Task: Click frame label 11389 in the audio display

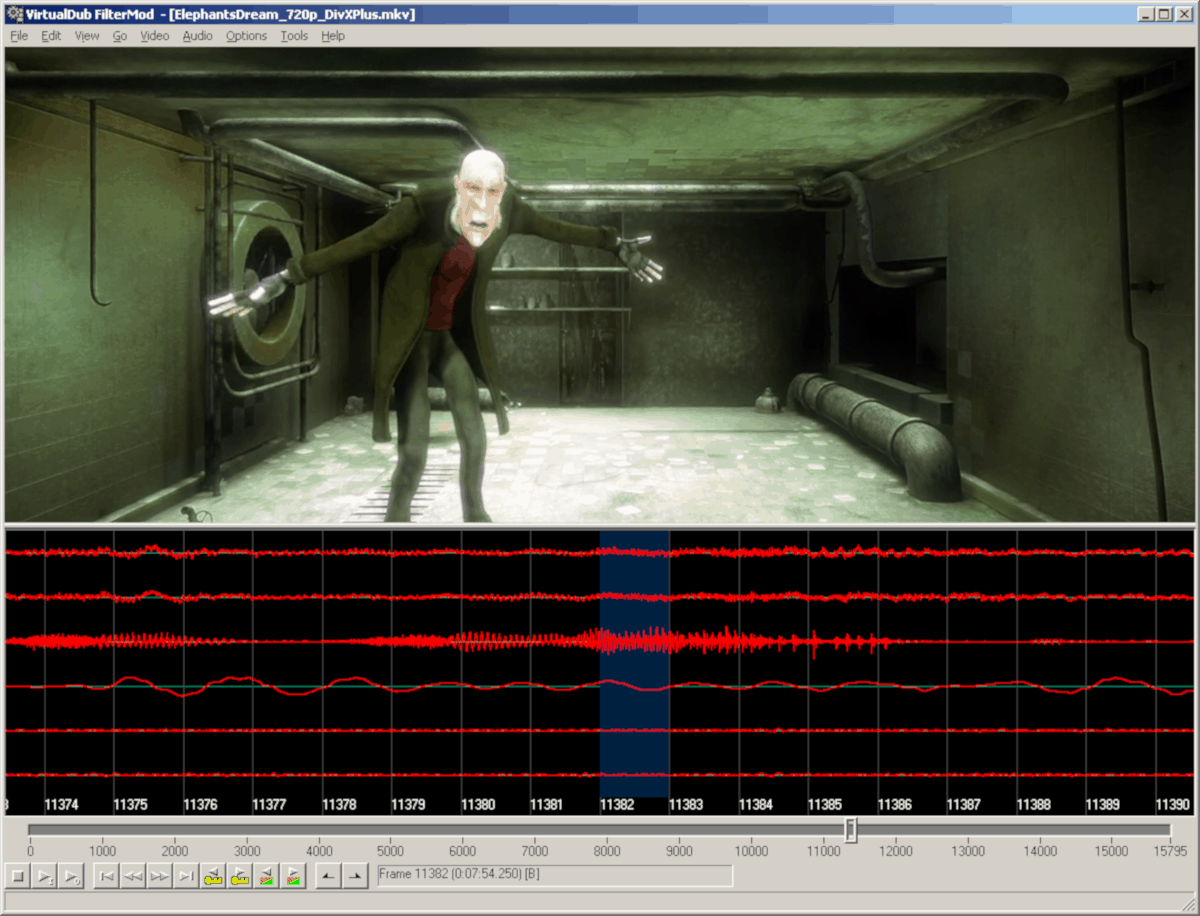Action: 1104,804
